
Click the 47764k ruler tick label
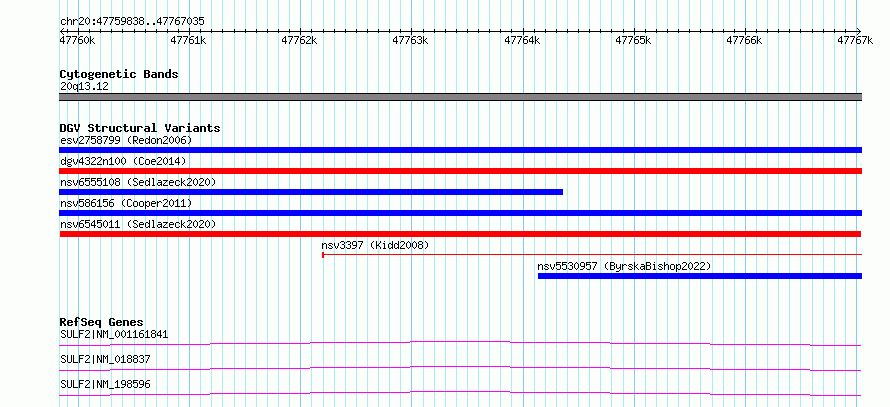(x=522, y=40)
